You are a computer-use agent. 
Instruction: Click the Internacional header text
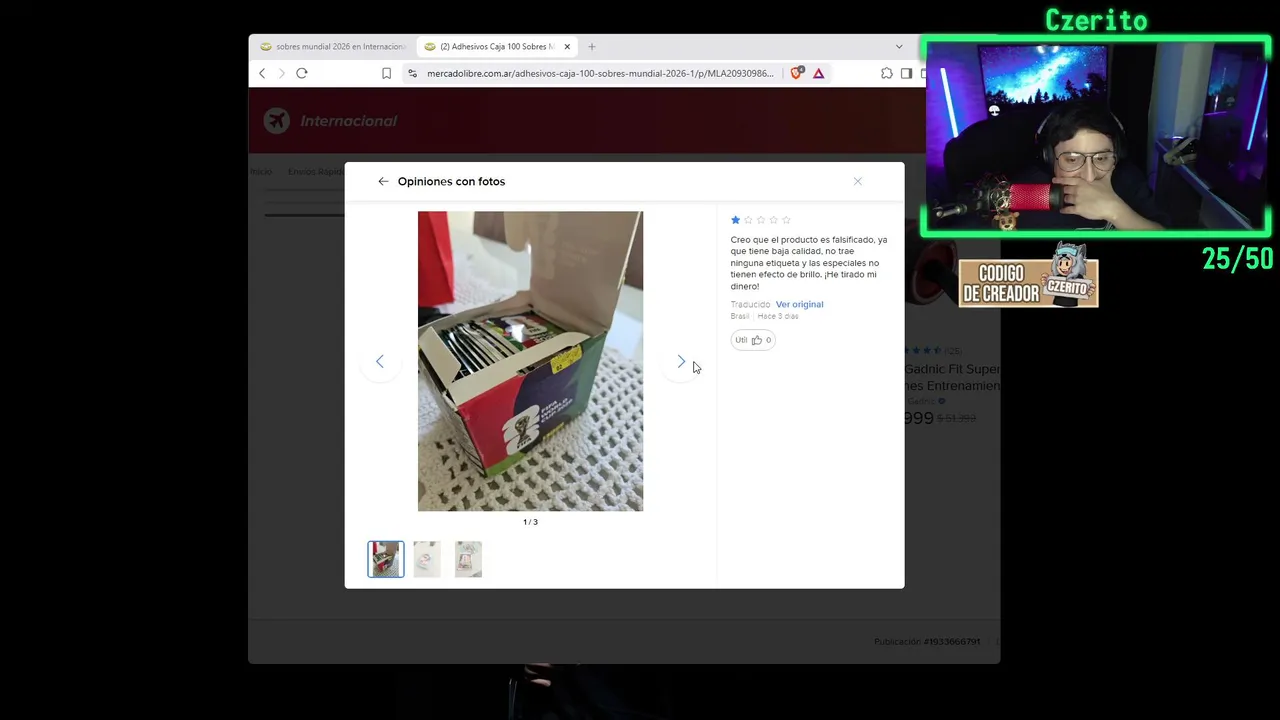click(x=349, y=121)
